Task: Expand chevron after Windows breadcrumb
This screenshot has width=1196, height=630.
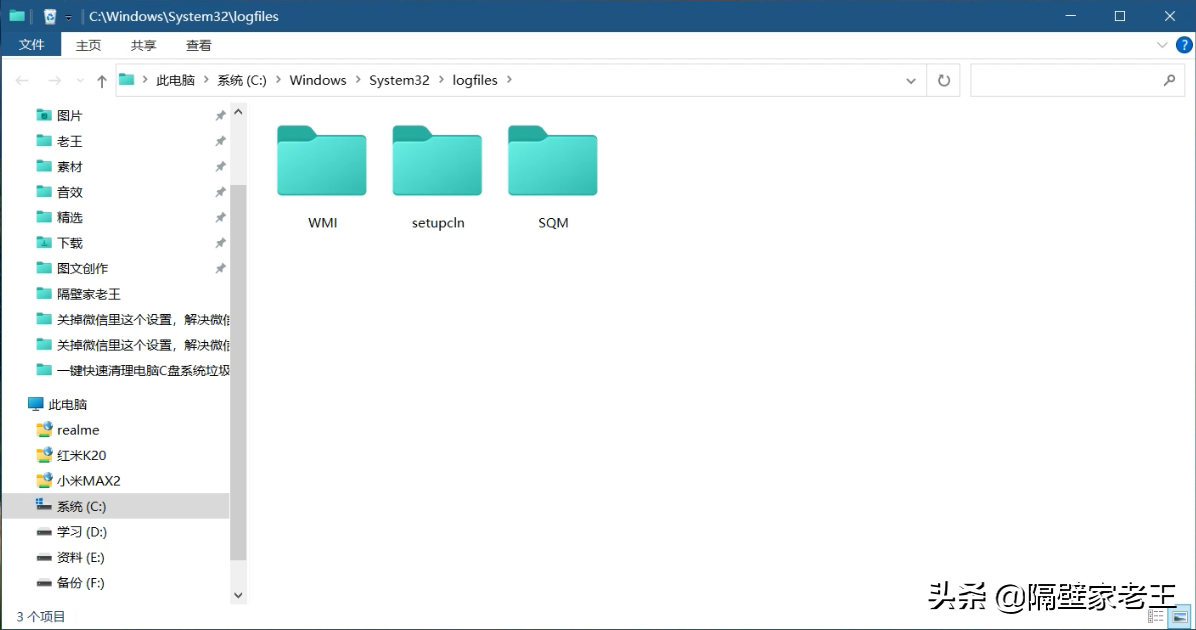Action: 358,79
